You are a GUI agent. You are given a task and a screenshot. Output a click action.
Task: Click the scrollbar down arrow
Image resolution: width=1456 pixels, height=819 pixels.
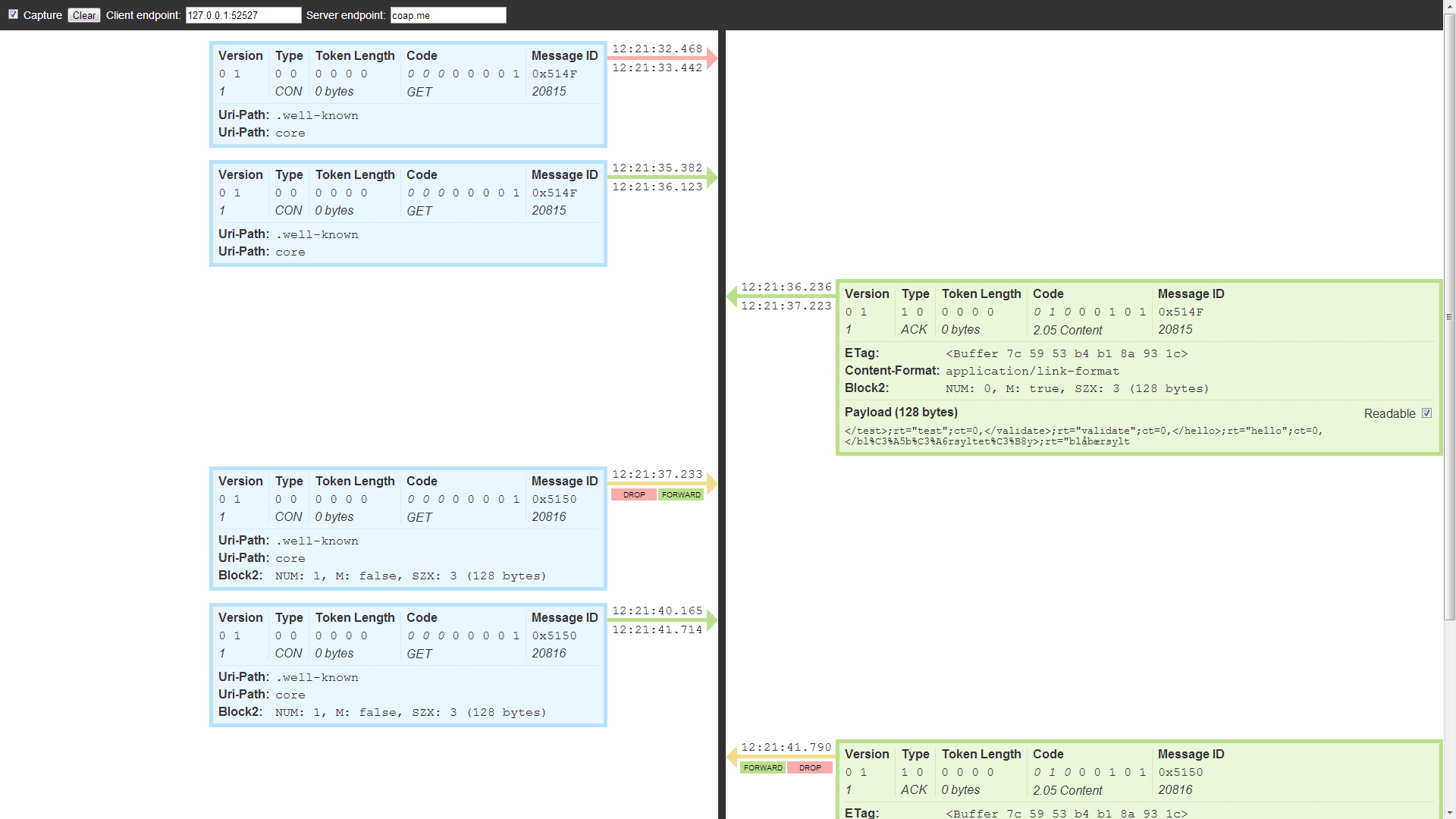tap(1449, 813)
